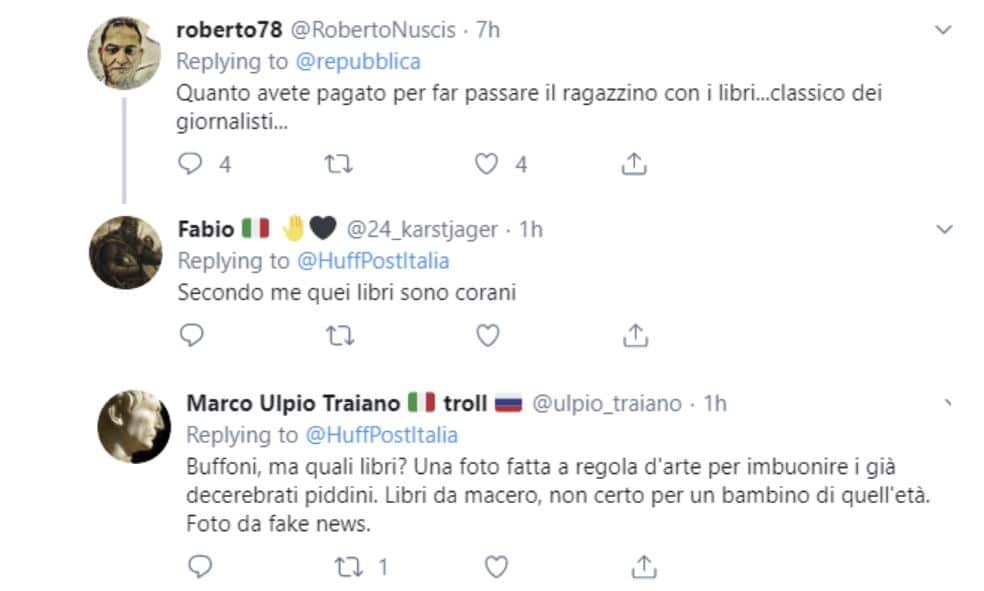984x591 pixels.
Task: Like Fabio's tweet about corani
Action: coord(487,335)
